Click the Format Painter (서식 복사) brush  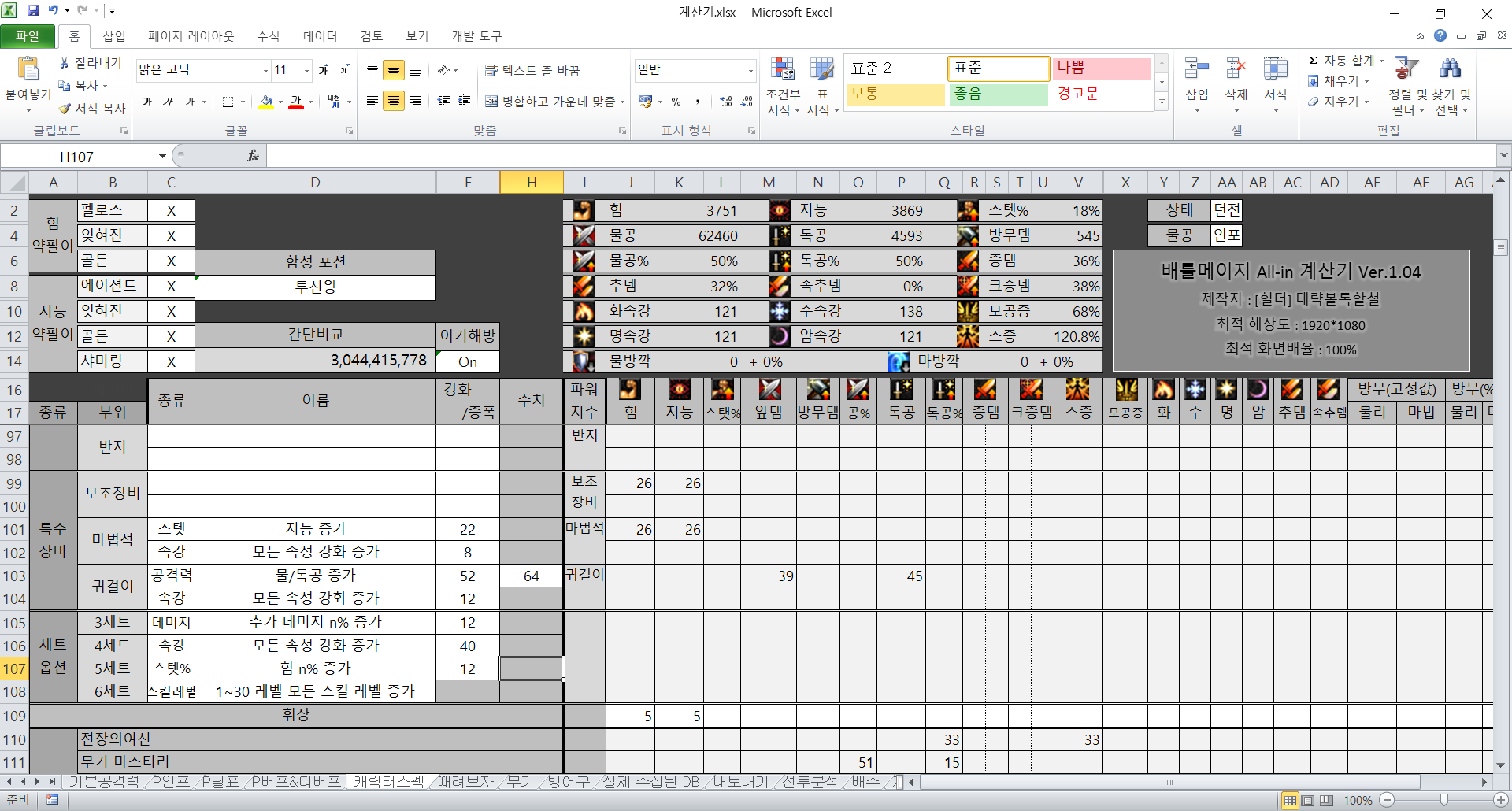65,109
